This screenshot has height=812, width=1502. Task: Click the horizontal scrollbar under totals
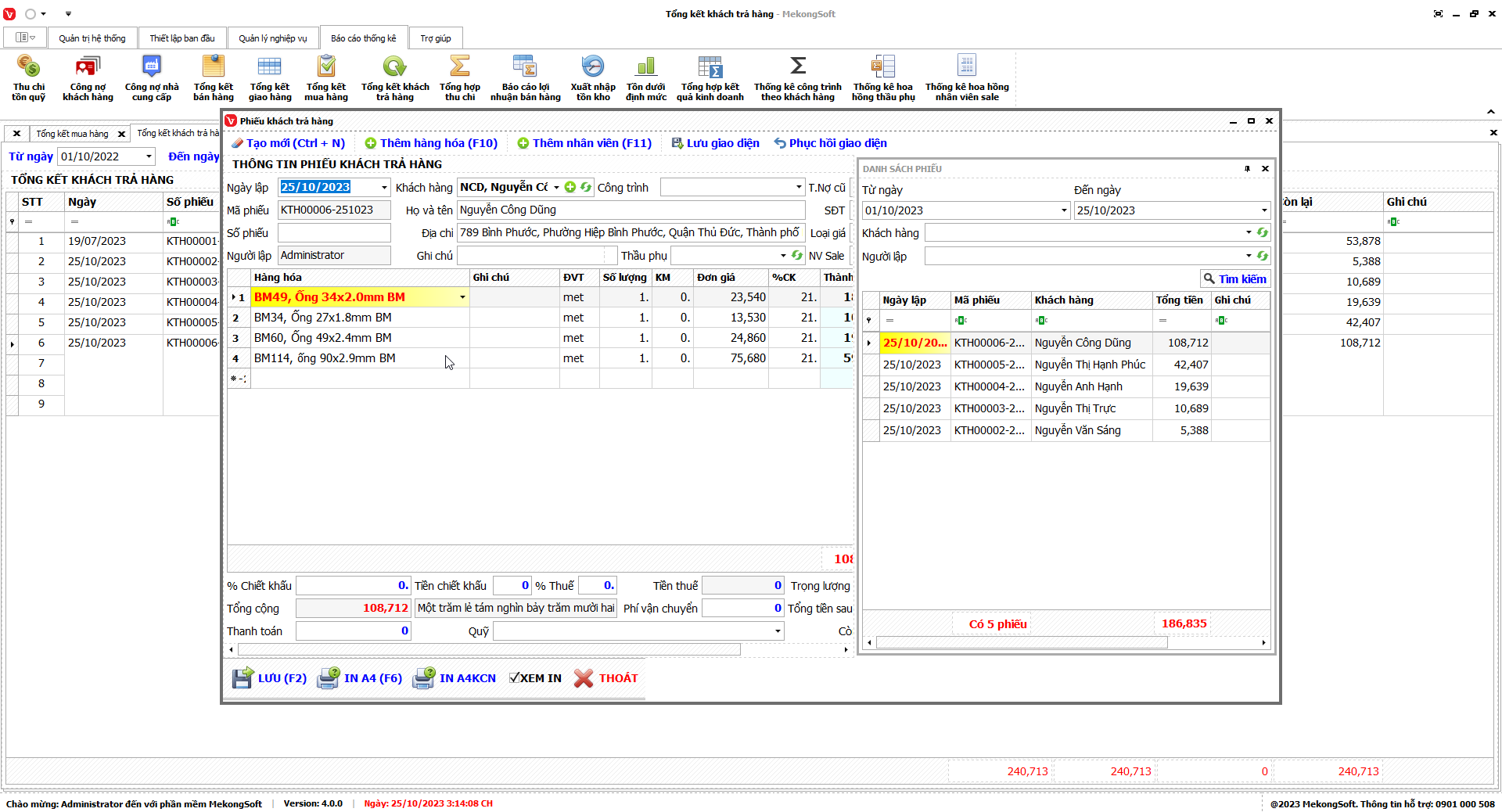point(489,650)
